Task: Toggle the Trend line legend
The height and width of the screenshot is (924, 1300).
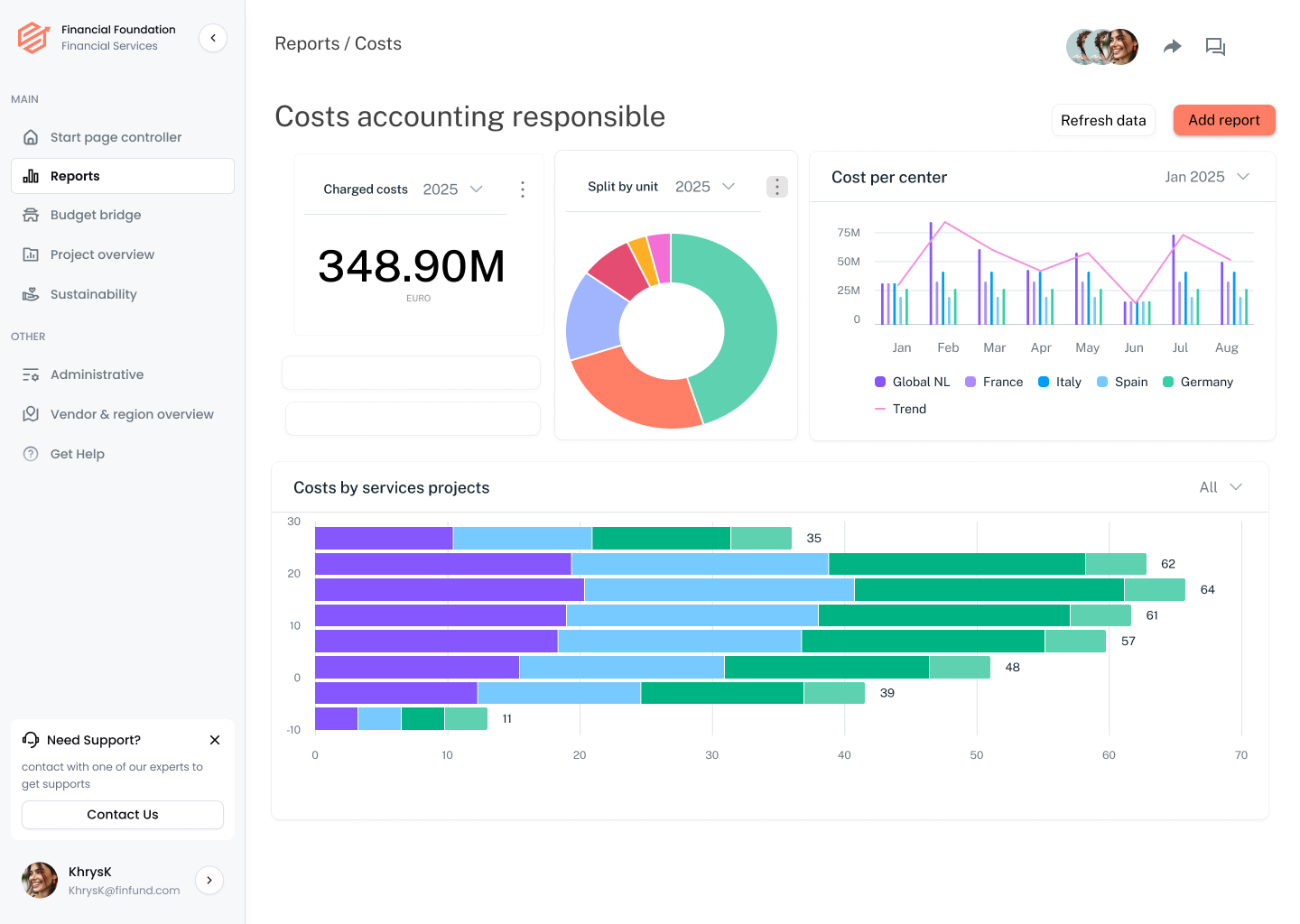Action: click(901, 409)
